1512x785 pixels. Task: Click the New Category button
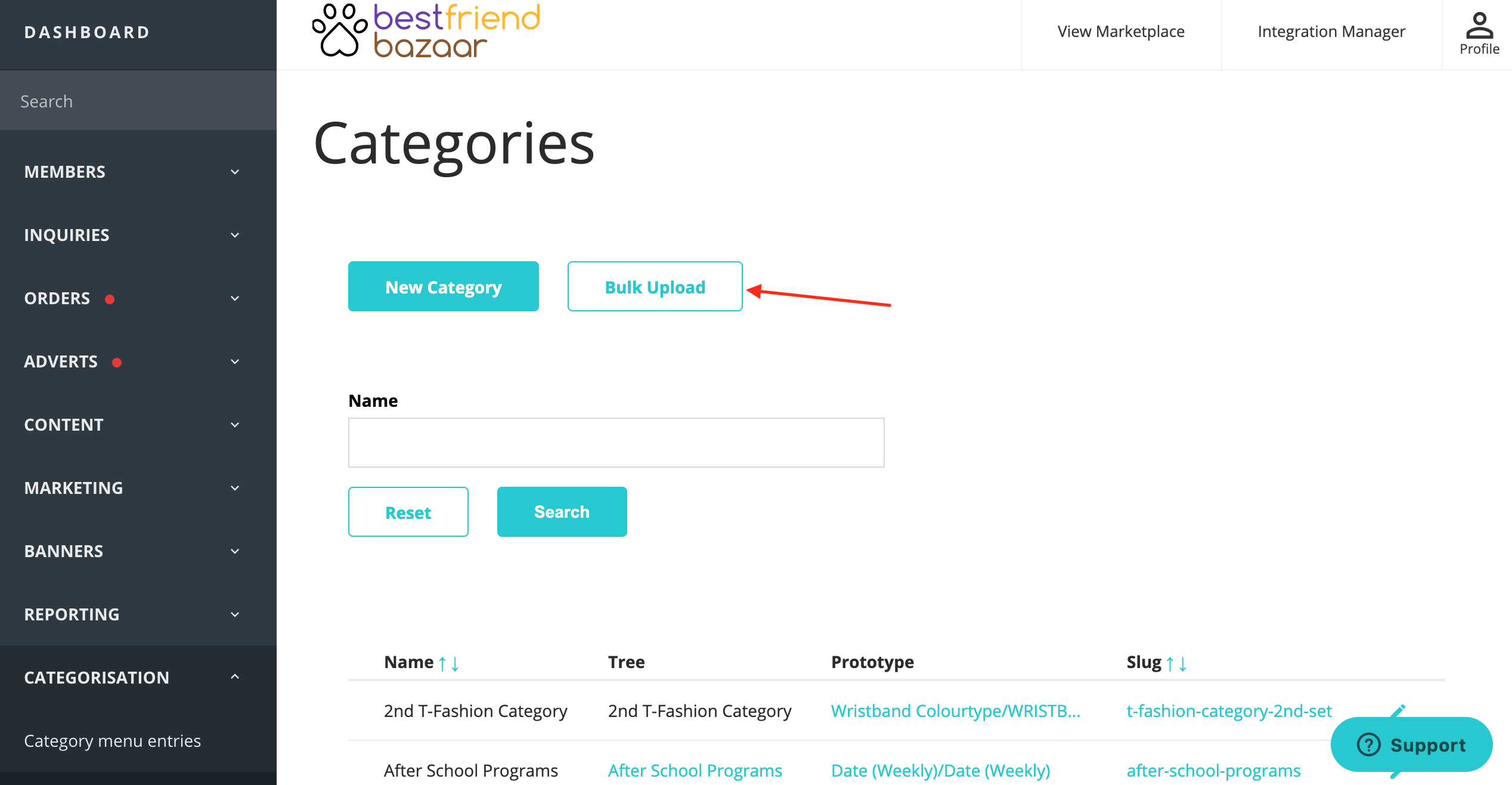coord(444,286)
